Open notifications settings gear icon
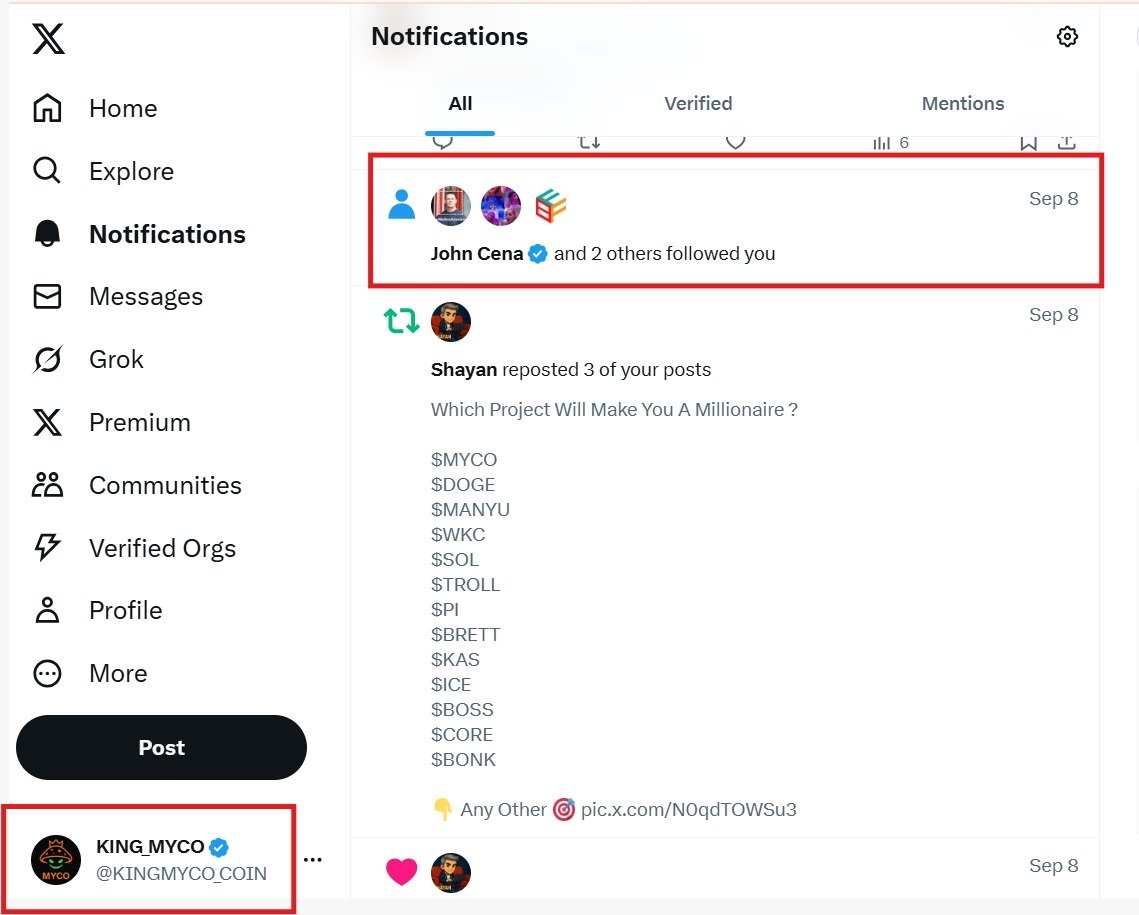 [x=1067, y=37]
